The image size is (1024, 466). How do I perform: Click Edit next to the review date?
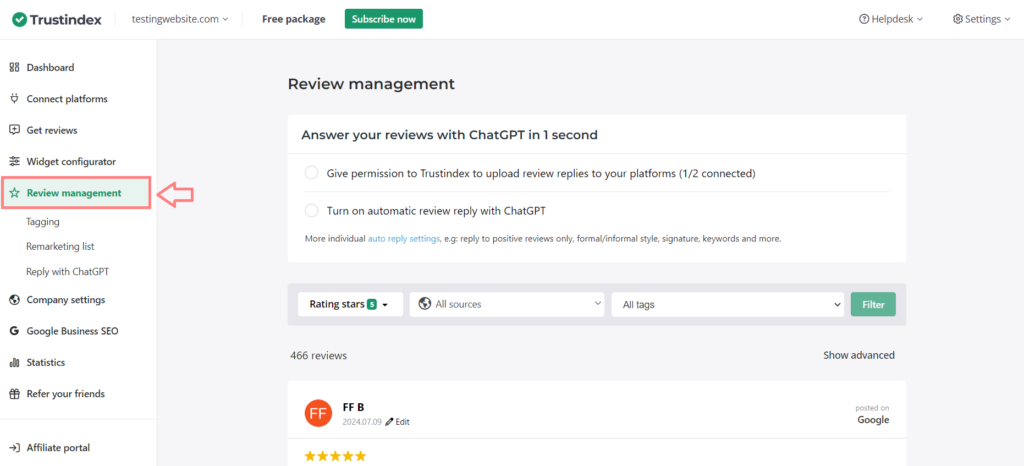pos(402,422)
